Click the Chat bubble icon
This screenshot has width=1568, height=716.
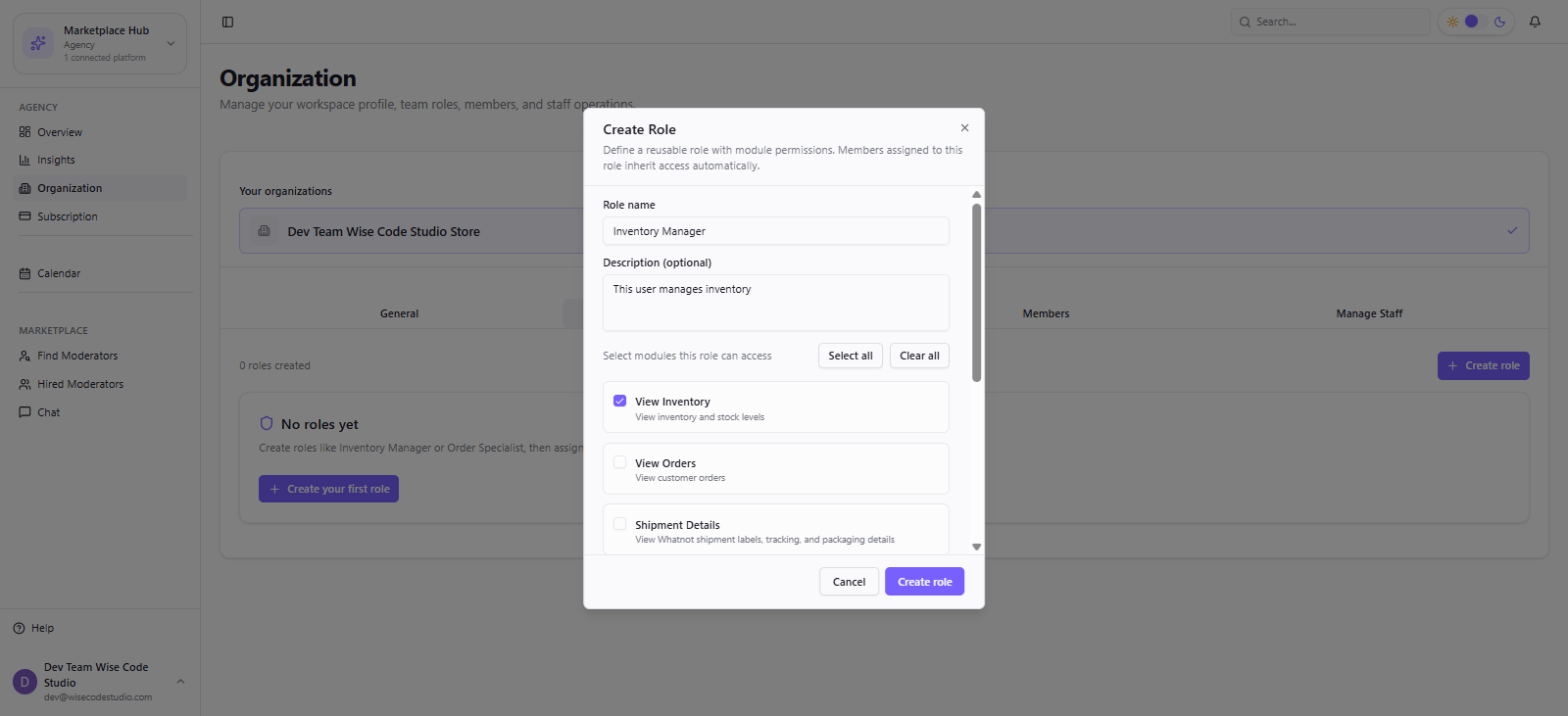point(24,412)
